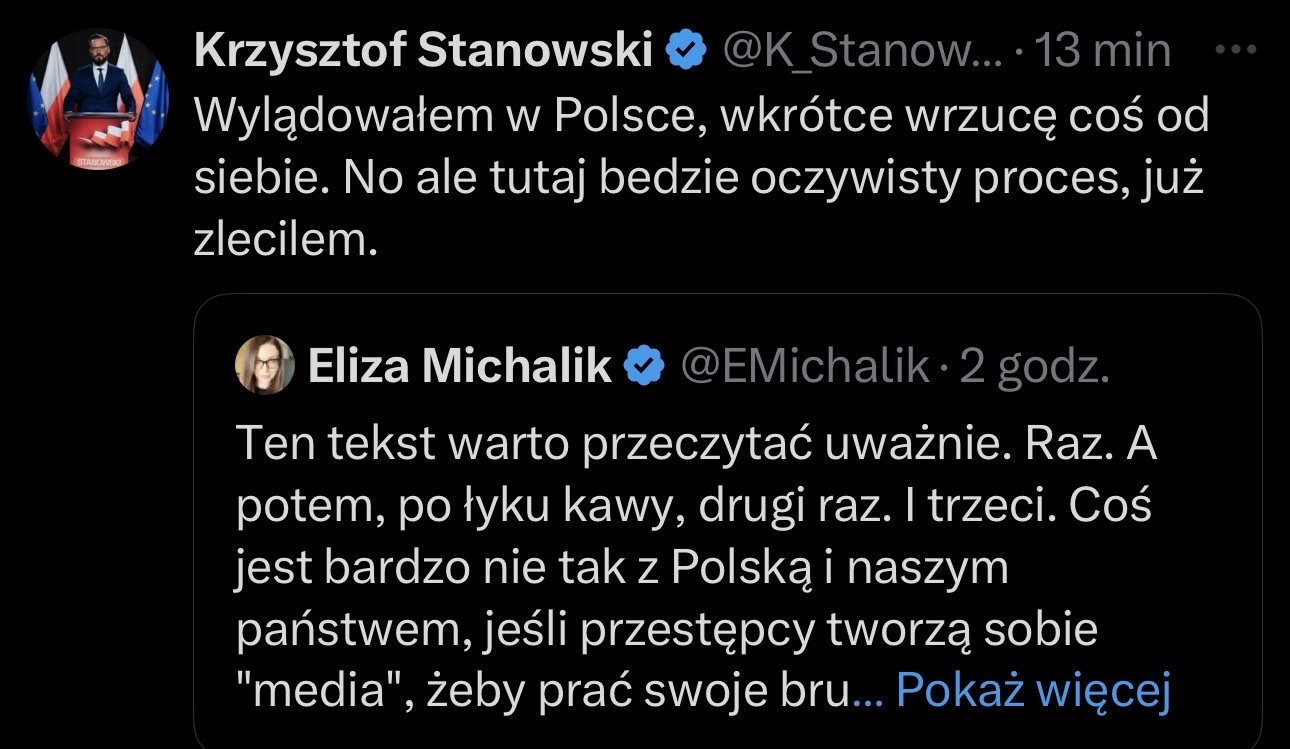Image resolution: width=1290 pixels, height=749 pixels.
Task: Open the @K_Stanow... handle link
Action: click(x=860, y=50)
